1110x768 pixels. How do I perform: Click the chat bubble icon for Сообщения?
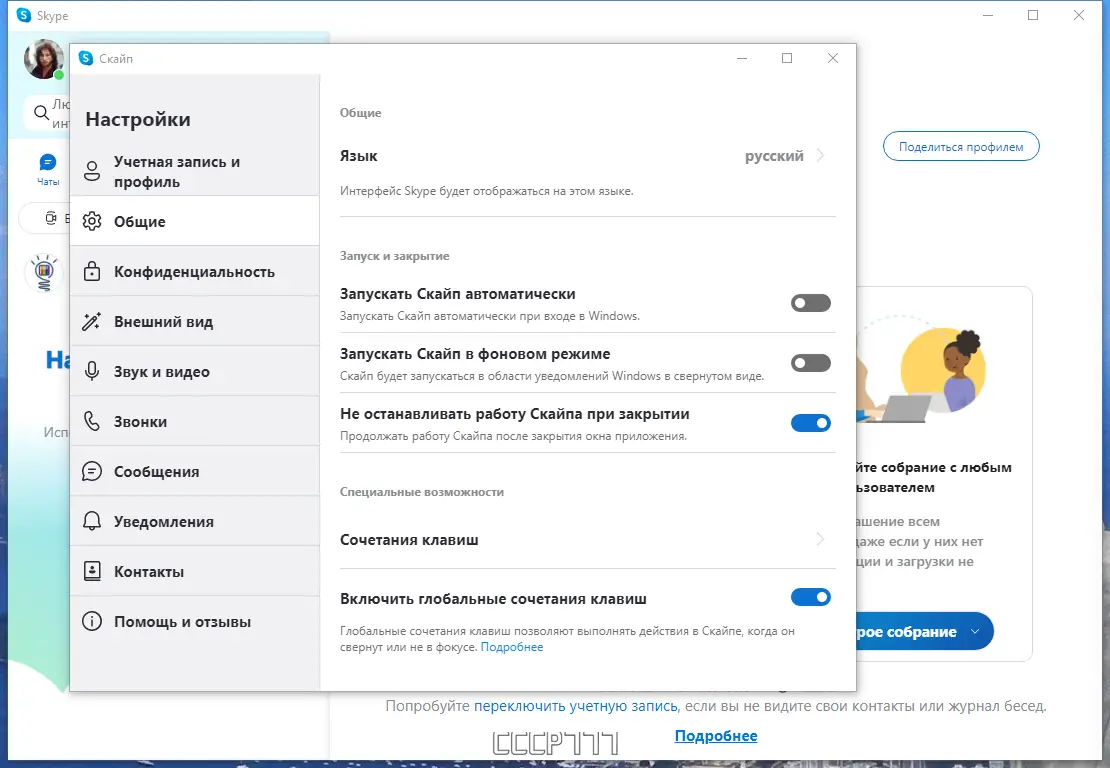tap(92, 471)
